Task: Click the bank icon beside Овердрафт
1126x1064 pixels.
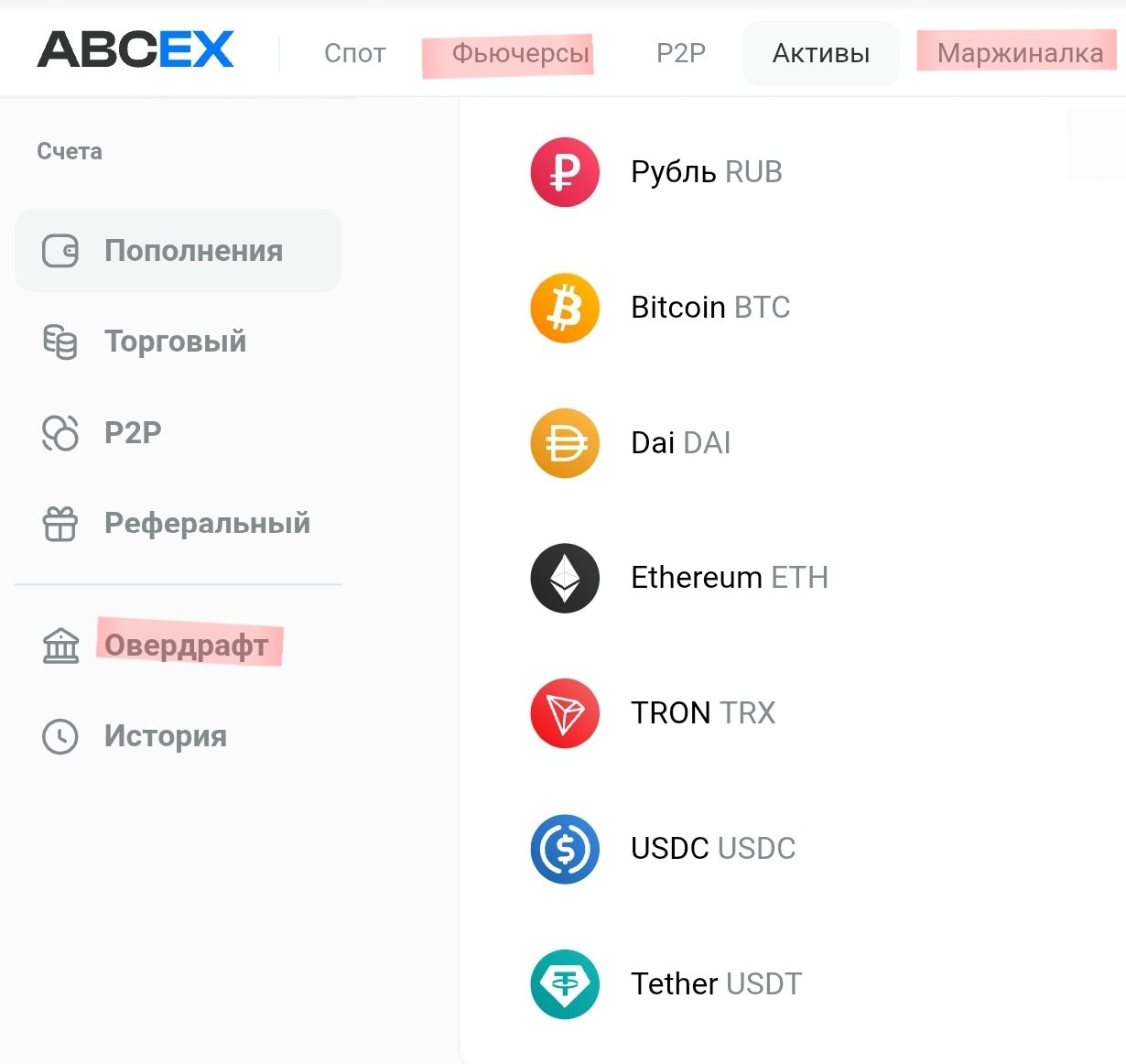Action: [x=60, y=646]
